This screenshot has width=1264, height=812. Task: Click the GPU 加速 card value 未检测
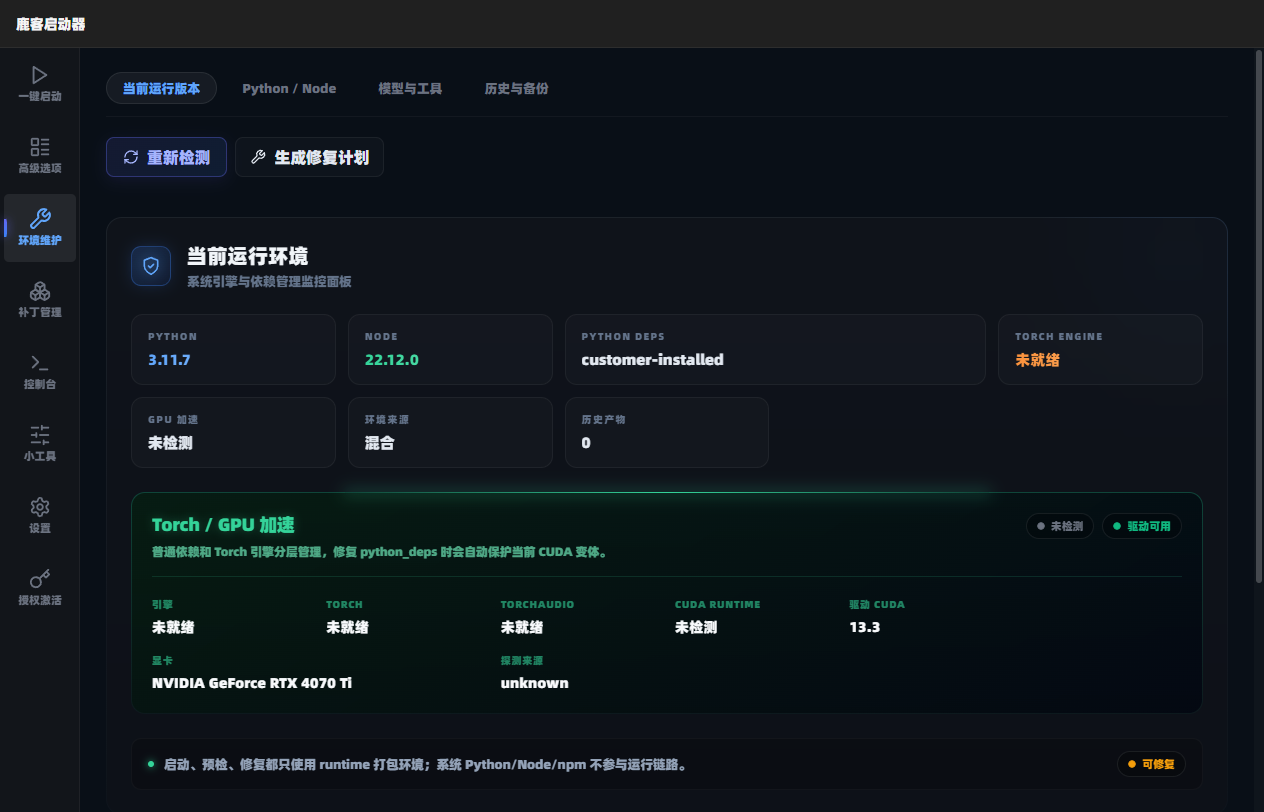(170, 443)
